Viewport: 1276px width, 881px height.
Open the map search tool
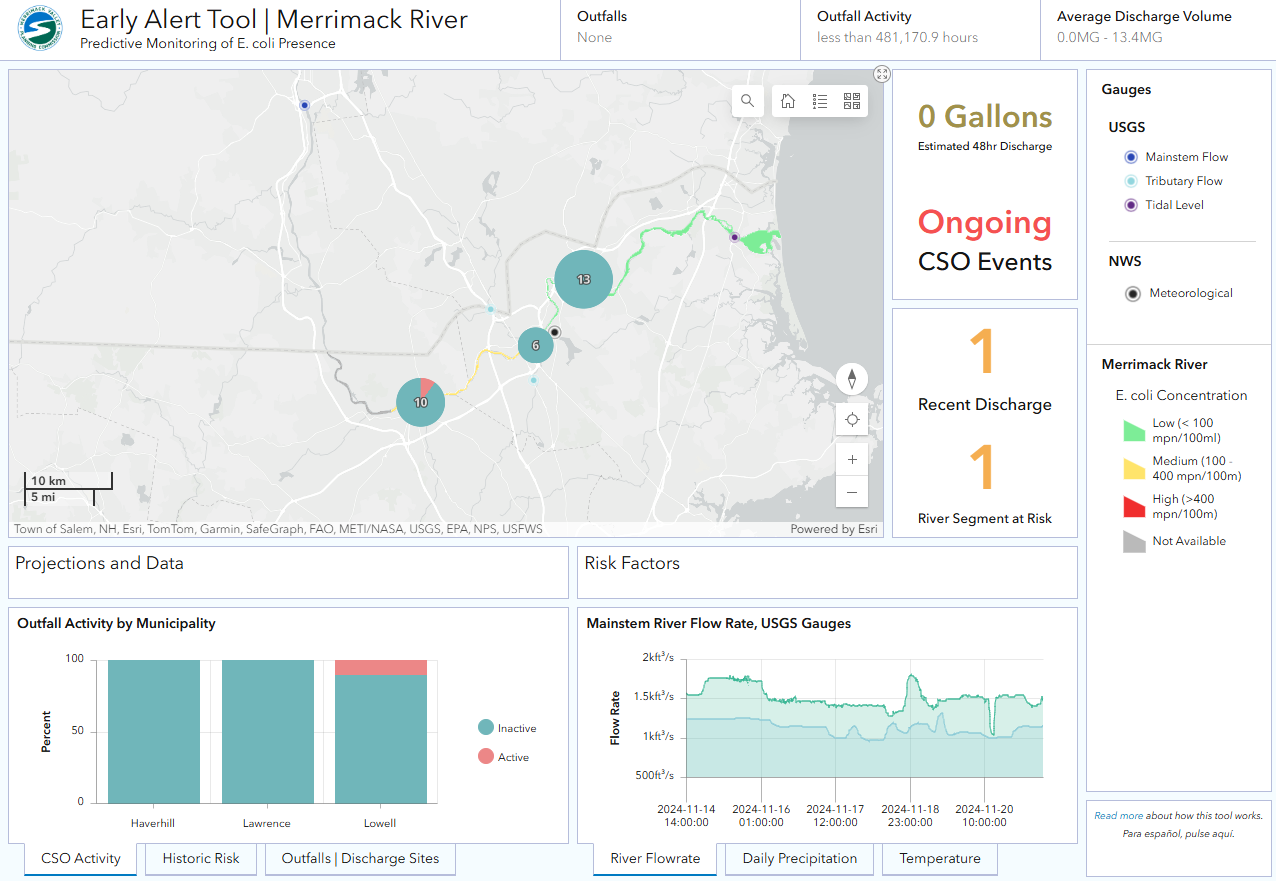(x=748, y=101)
